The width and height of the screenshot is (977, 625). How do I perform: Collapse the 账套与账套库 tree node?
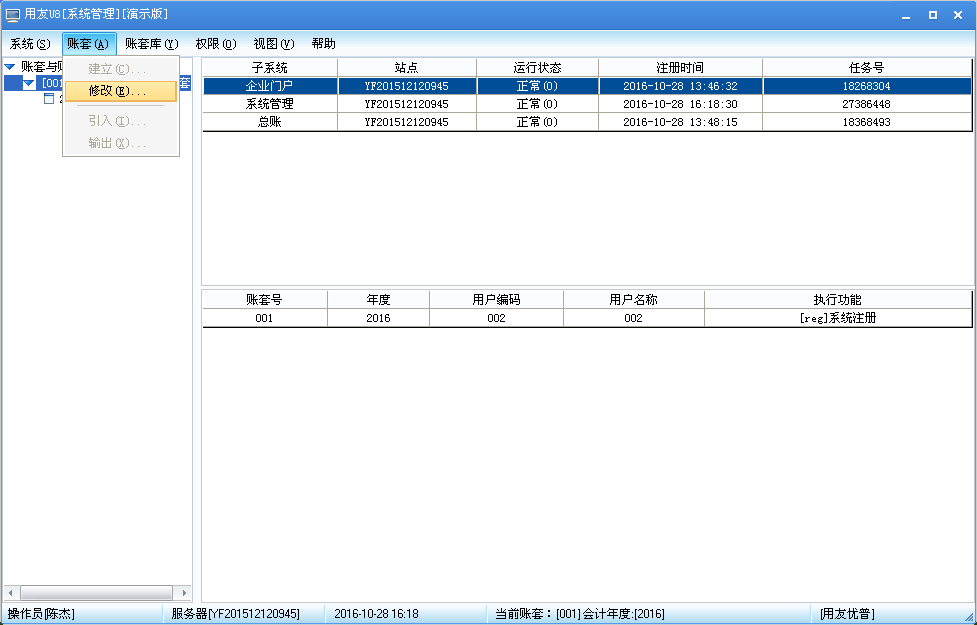click(x=9, y=66)
